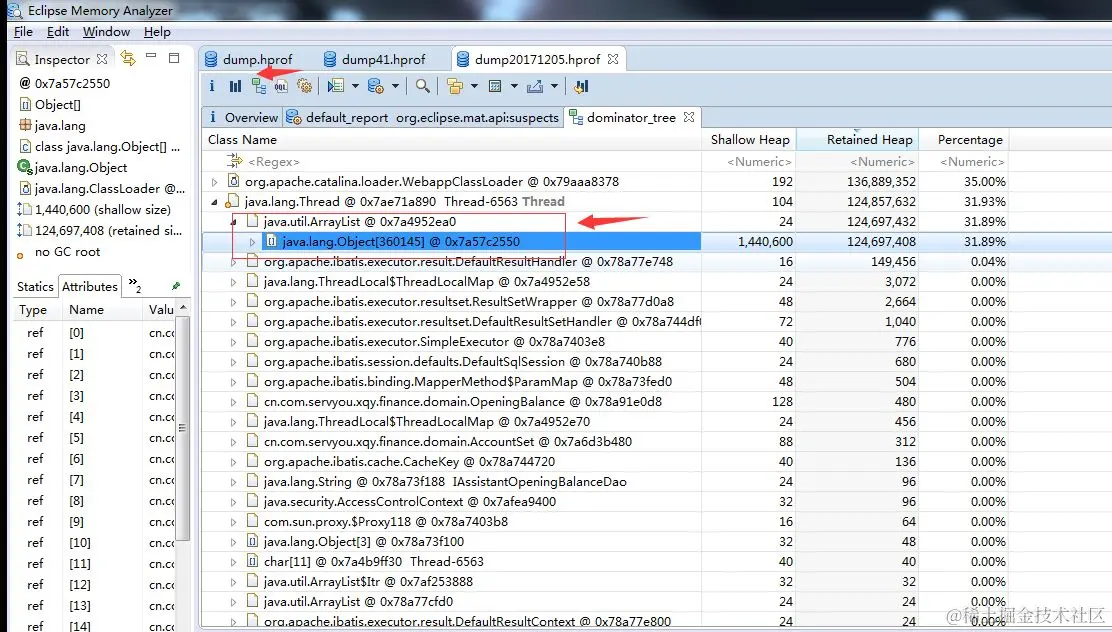Expand the WebappClassLoader tree node
Image resolution: width=1112 pixels, height=632 pixels.
coord(215,182)
